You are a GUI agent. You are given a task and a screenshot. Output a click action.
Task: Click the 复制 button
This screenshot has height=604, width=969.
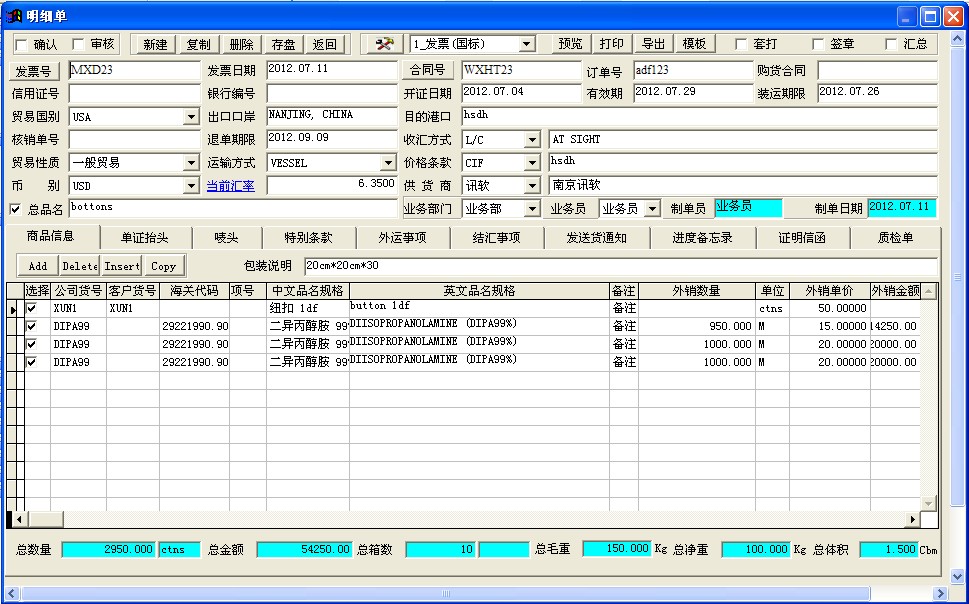[198, 44]
